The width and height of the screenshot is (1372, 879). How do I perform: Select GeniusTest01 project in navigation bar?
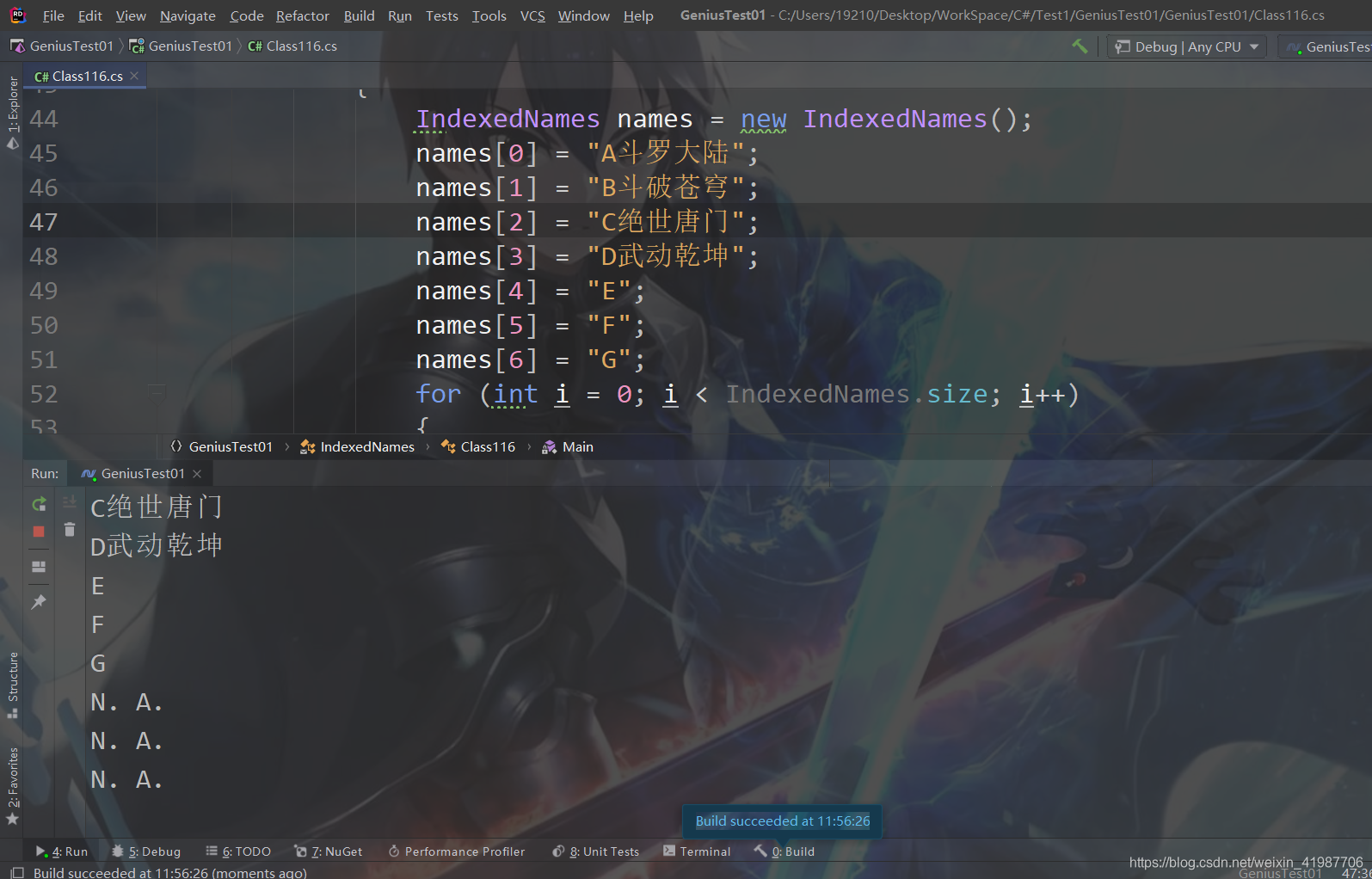coord(181,46)
